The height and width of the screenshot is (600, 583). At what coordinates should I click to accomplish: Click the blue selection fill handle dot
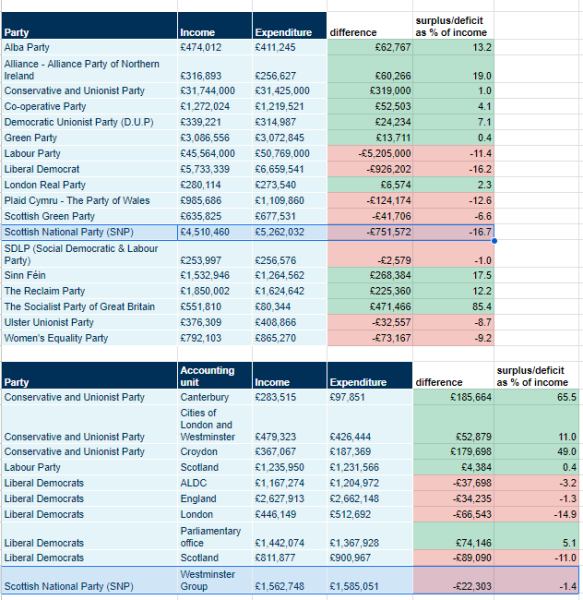494,241
